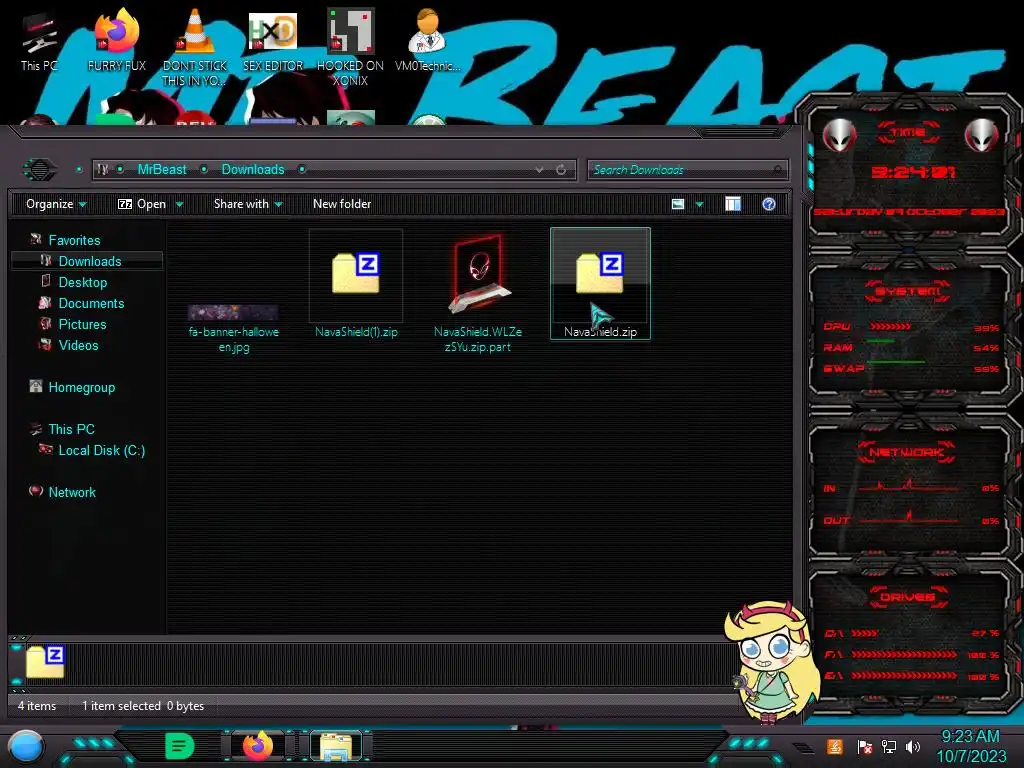Change view icon in Explorer toolbar
This screenshot has width=1024, height=768.
coord(678,204)
